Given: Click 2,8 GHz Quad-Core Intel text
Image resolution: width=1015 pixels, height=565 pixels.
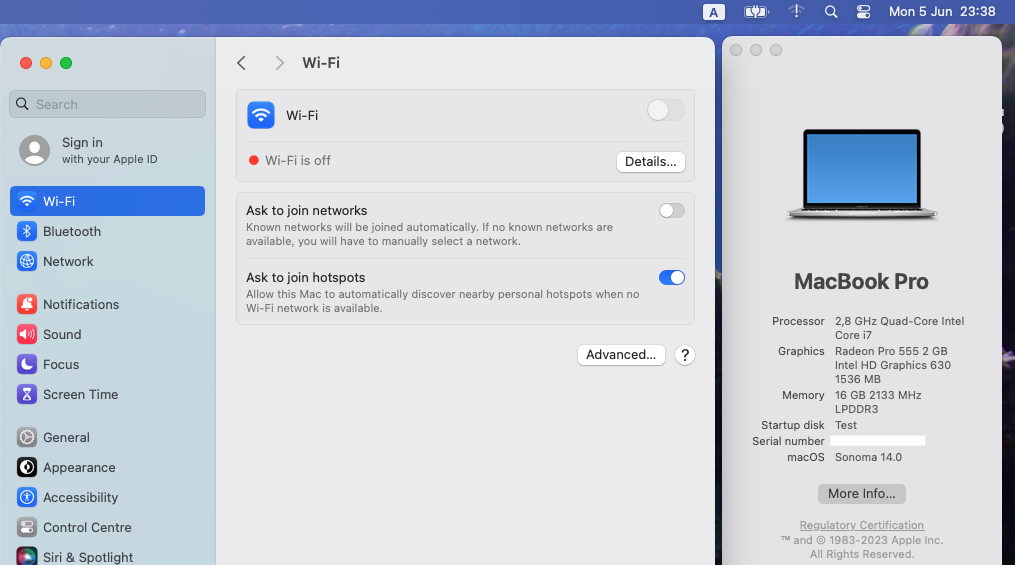Looking at the screenshot, I should [899, 321].
